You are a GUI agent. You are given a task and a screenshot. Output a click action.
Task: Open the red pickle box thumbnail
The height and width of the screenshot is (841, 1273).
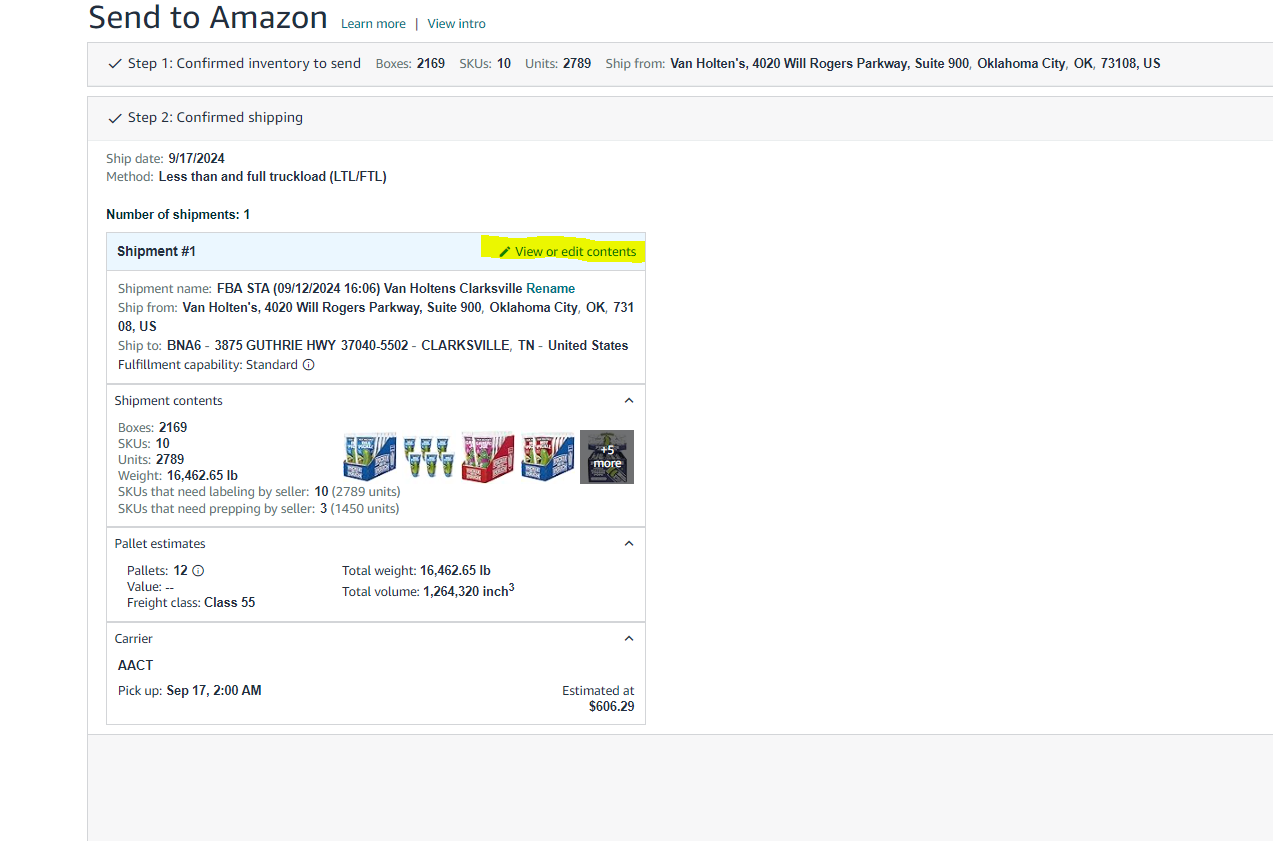click(x=488, y=457)
